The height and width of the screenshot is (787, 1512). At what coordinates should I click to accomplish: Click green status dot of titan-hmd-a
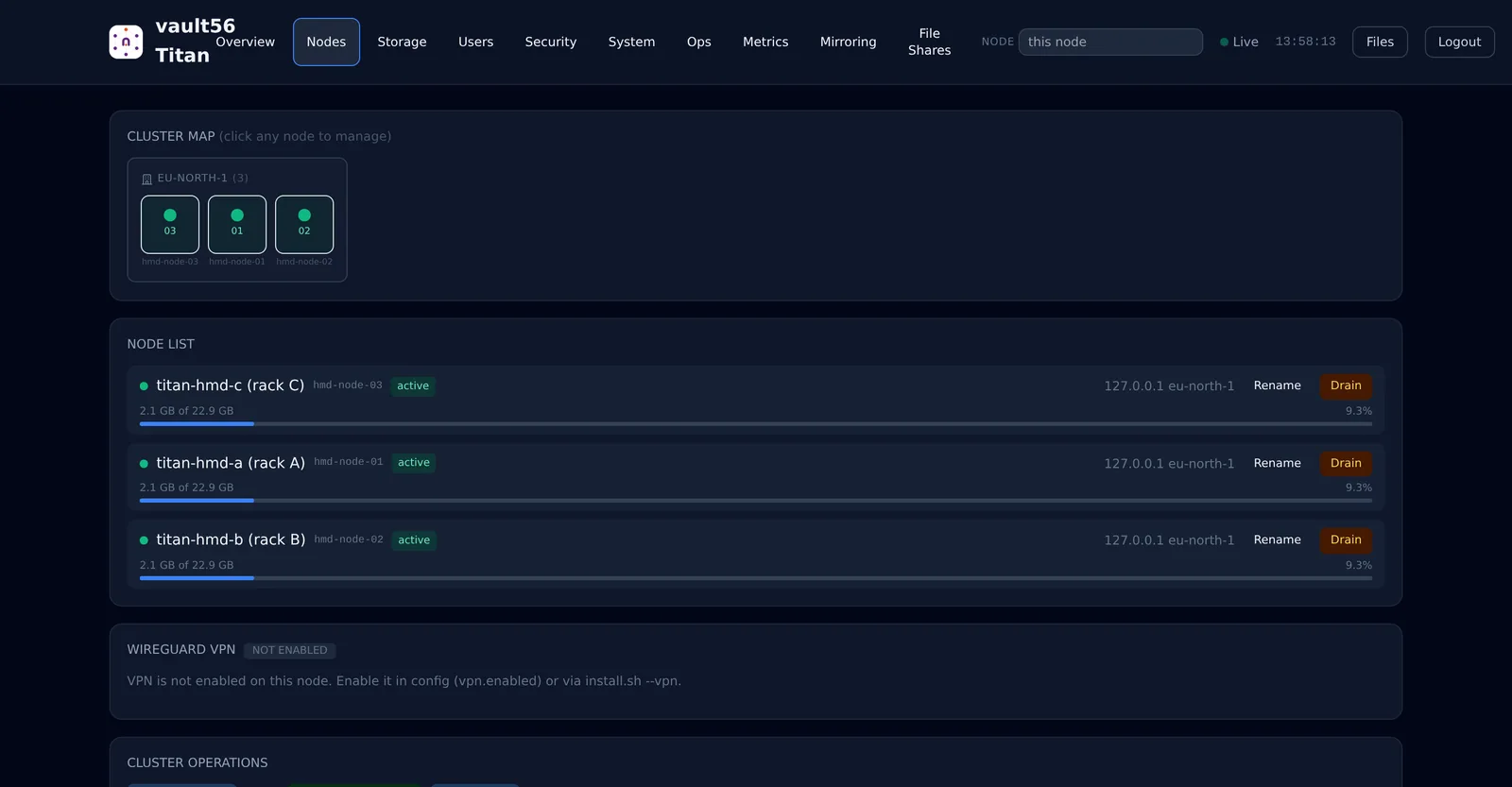(144, 463)
